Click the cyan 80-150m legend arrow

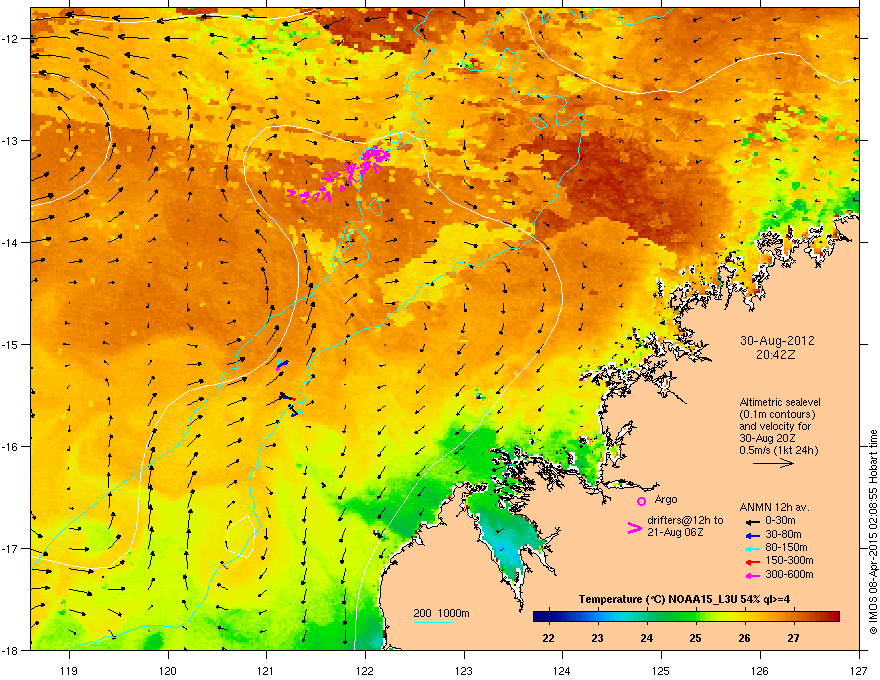click(753, 549)
